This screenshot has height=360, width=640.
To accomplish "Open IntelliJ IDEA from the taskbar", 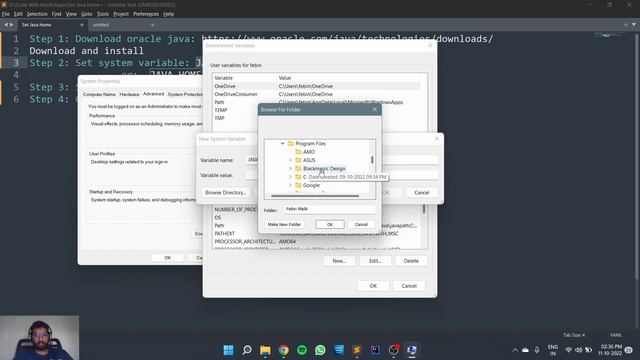I will tap(375, 350).
